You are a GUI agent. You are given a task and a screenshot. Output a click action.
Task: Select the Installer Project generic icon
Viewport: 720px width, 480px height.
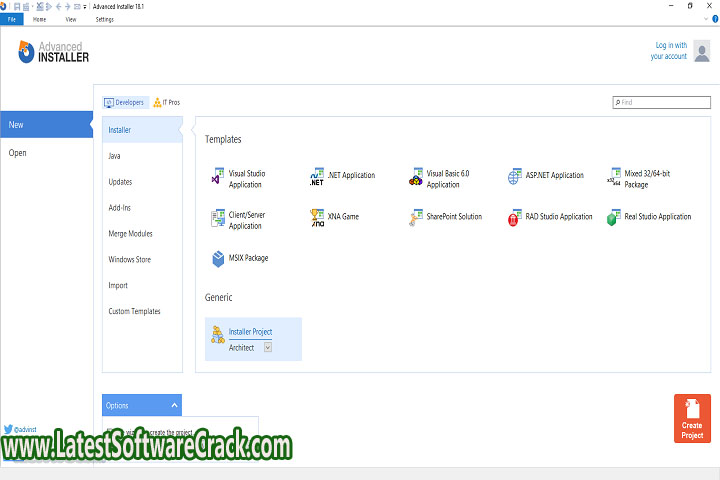tap(218, 335)
